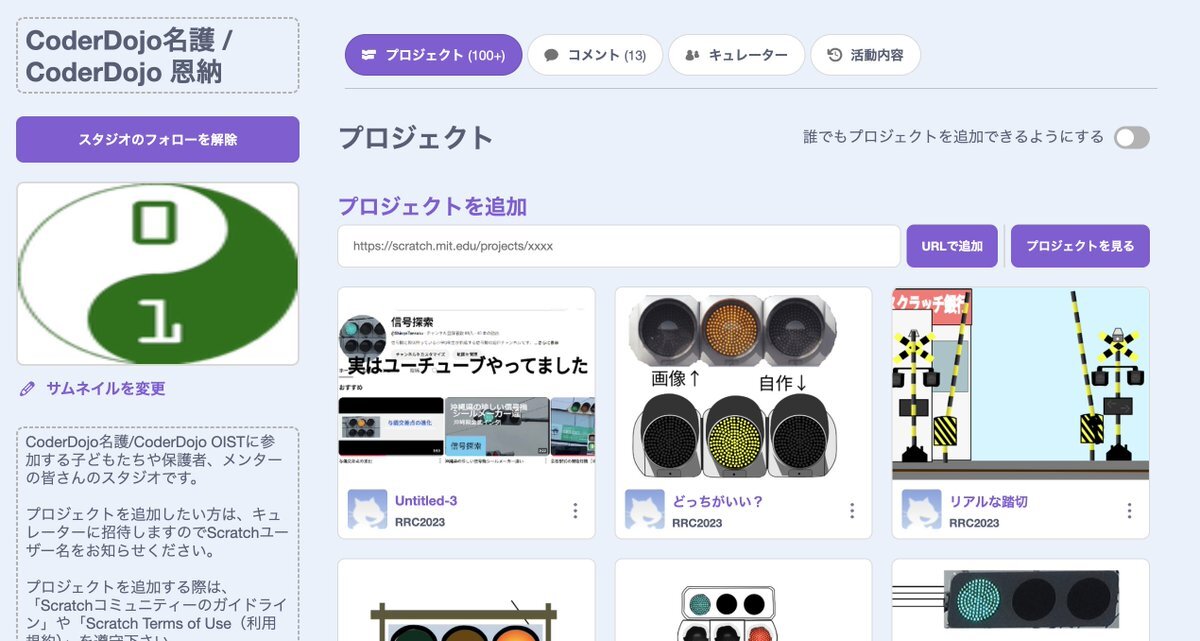Click the projects icon in プロジェクト tab
The image size is (1200, 641).
[369, 55]
